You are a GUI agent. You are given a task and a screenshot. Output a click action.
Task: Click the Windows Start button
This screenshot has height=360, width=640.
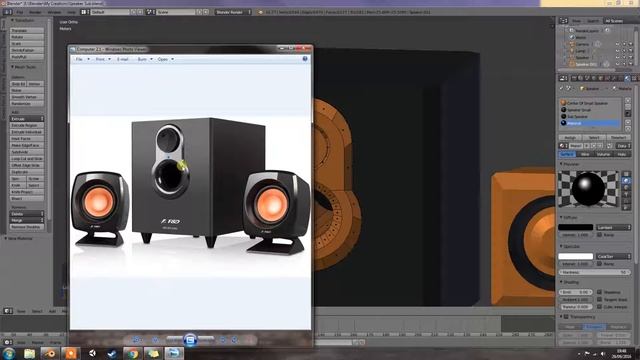9,353
